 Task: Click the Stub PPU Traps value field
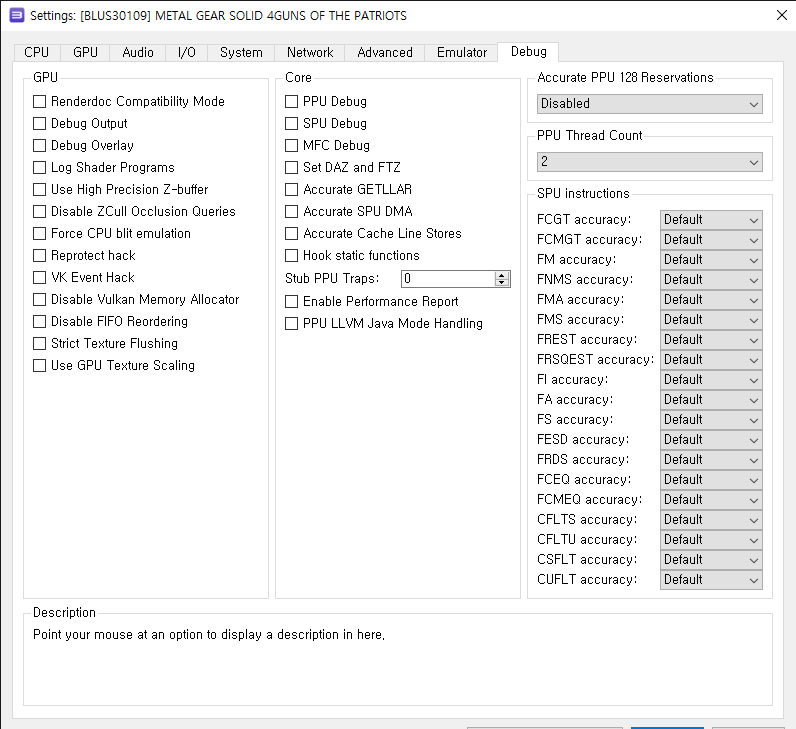pos(448,279)
